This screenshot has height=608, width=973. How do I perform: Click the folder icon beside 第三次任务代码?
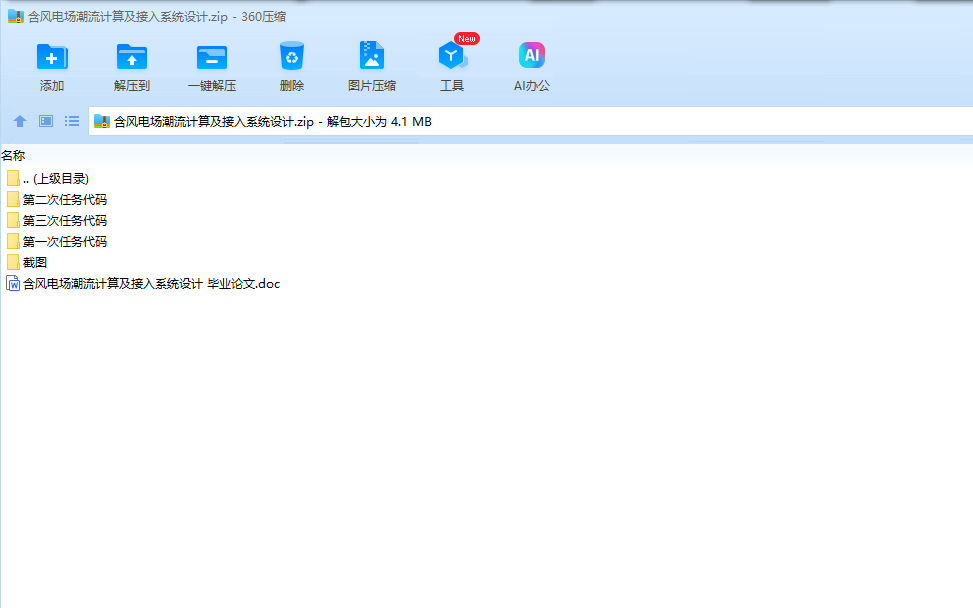pos(13,221)
